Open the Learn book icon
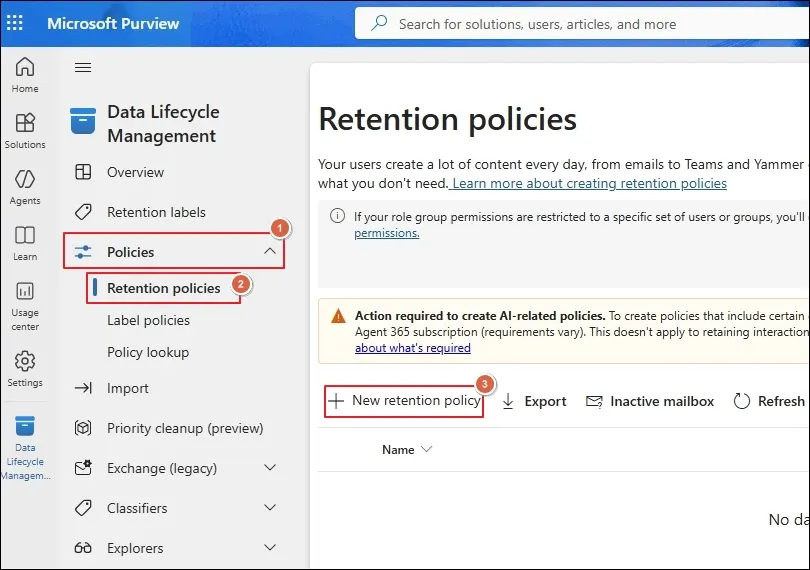 tap(25, 235)
